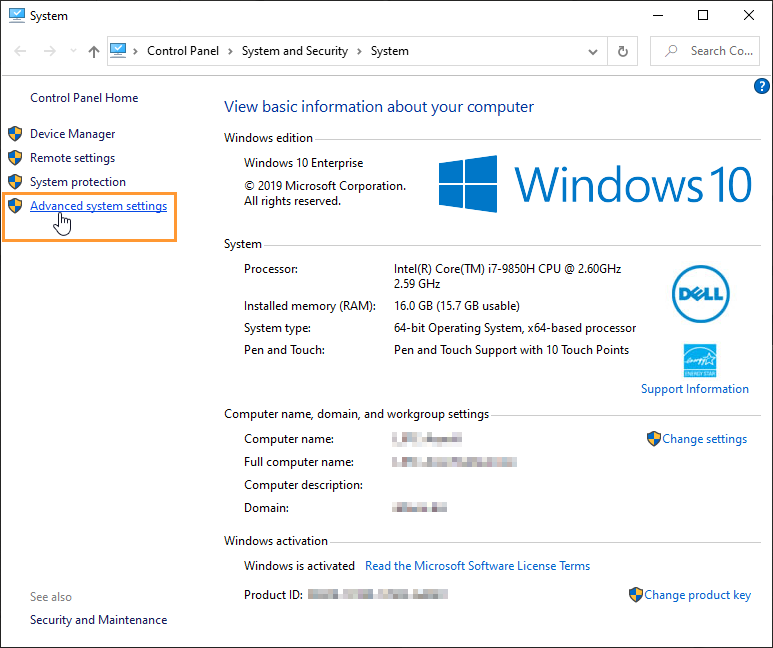Viewport: 773px width, 648px height.
Task: Expand chevron after Control Panel breadcrumb
Action: click(230, 51)
